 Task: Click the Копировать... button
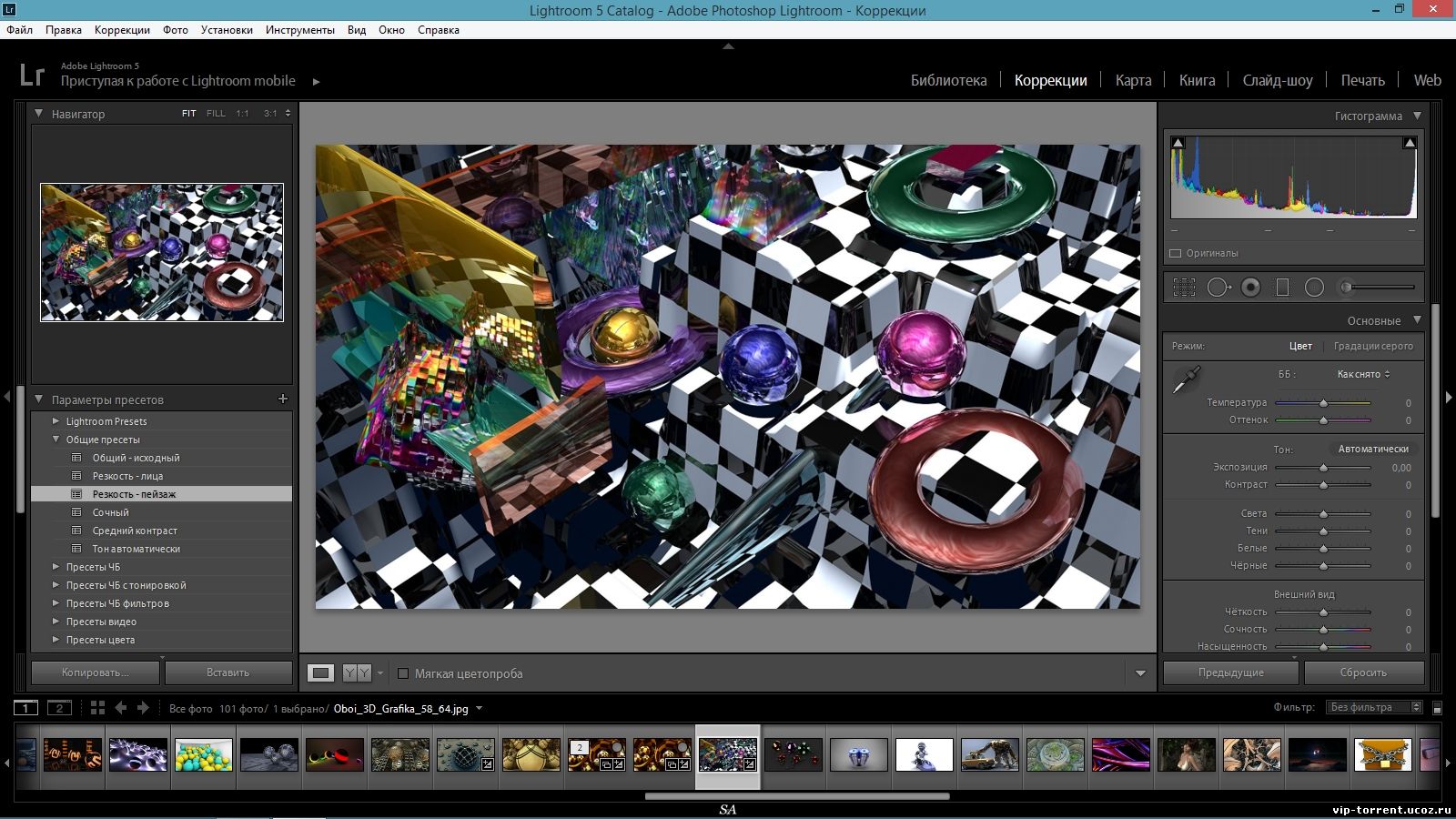click(96, 672)
